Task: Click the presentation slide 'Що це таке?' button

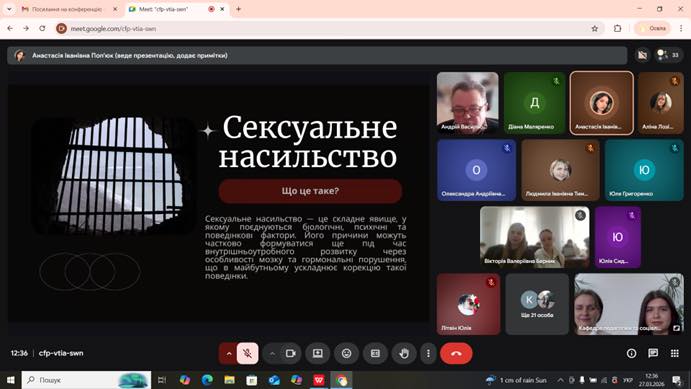Action: pyautogui.click(x=310, y=191)
